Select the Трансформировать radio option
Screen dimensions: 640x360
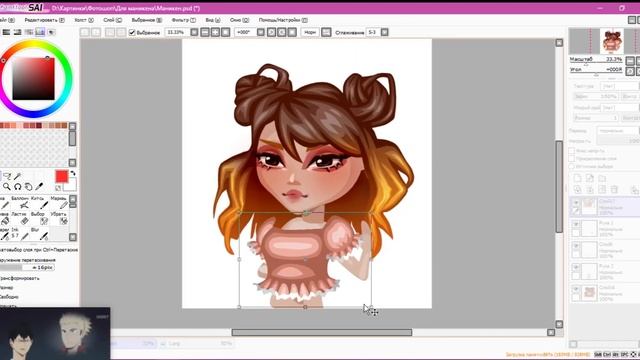(20, 278)
